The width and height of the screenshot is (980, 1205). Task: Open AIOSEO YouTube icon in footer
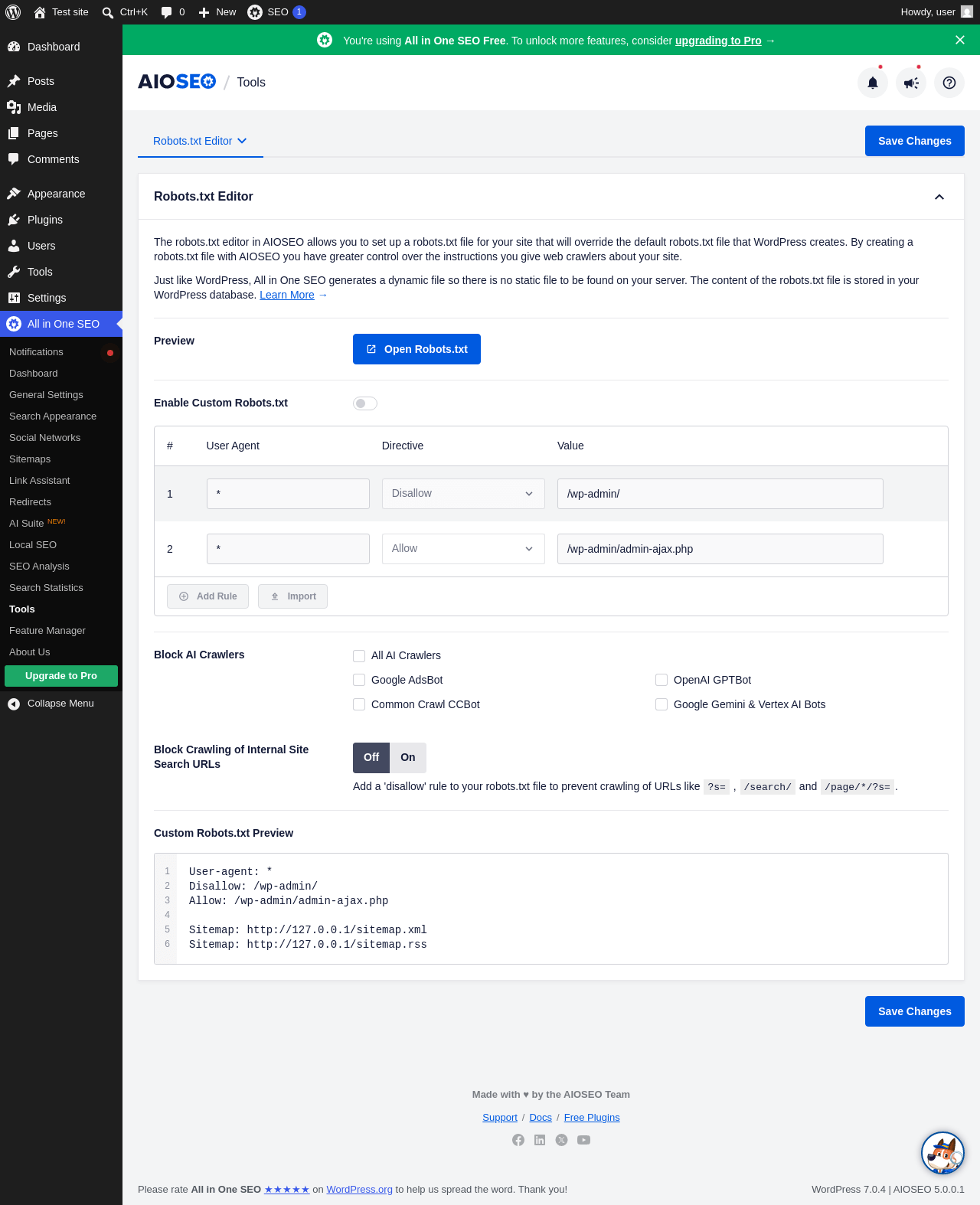tap(583, 1140)
